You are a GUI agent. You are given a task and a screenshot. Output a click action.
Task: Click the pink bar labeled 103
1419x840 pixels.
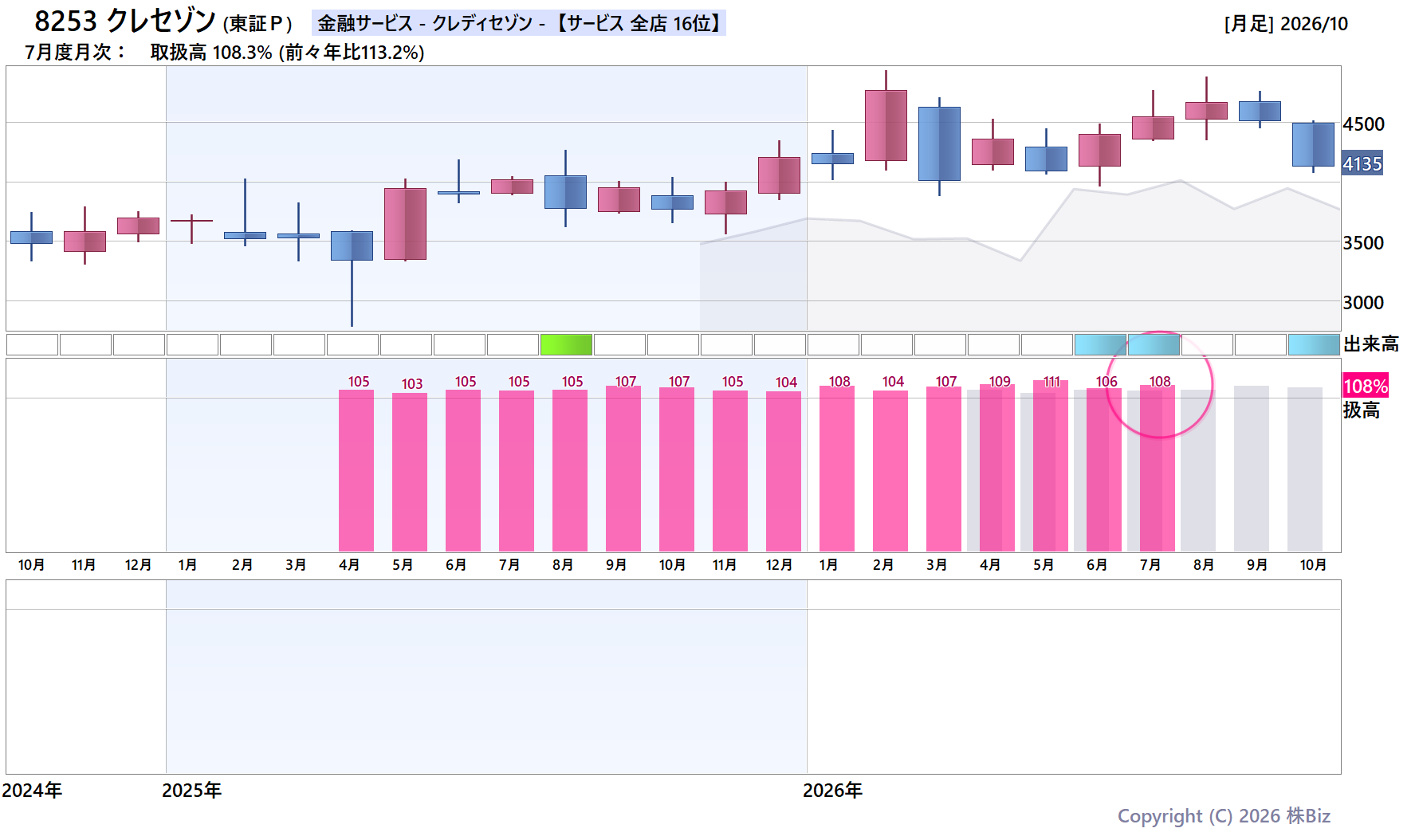[410, 472]
